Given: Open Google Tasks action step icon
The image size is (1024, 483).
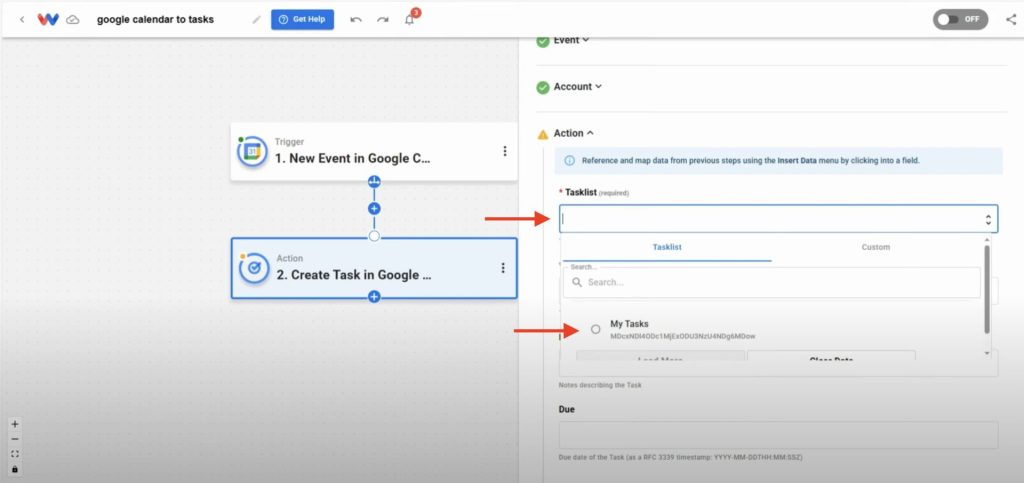Looking at the screenshot, I should (253, 268).
